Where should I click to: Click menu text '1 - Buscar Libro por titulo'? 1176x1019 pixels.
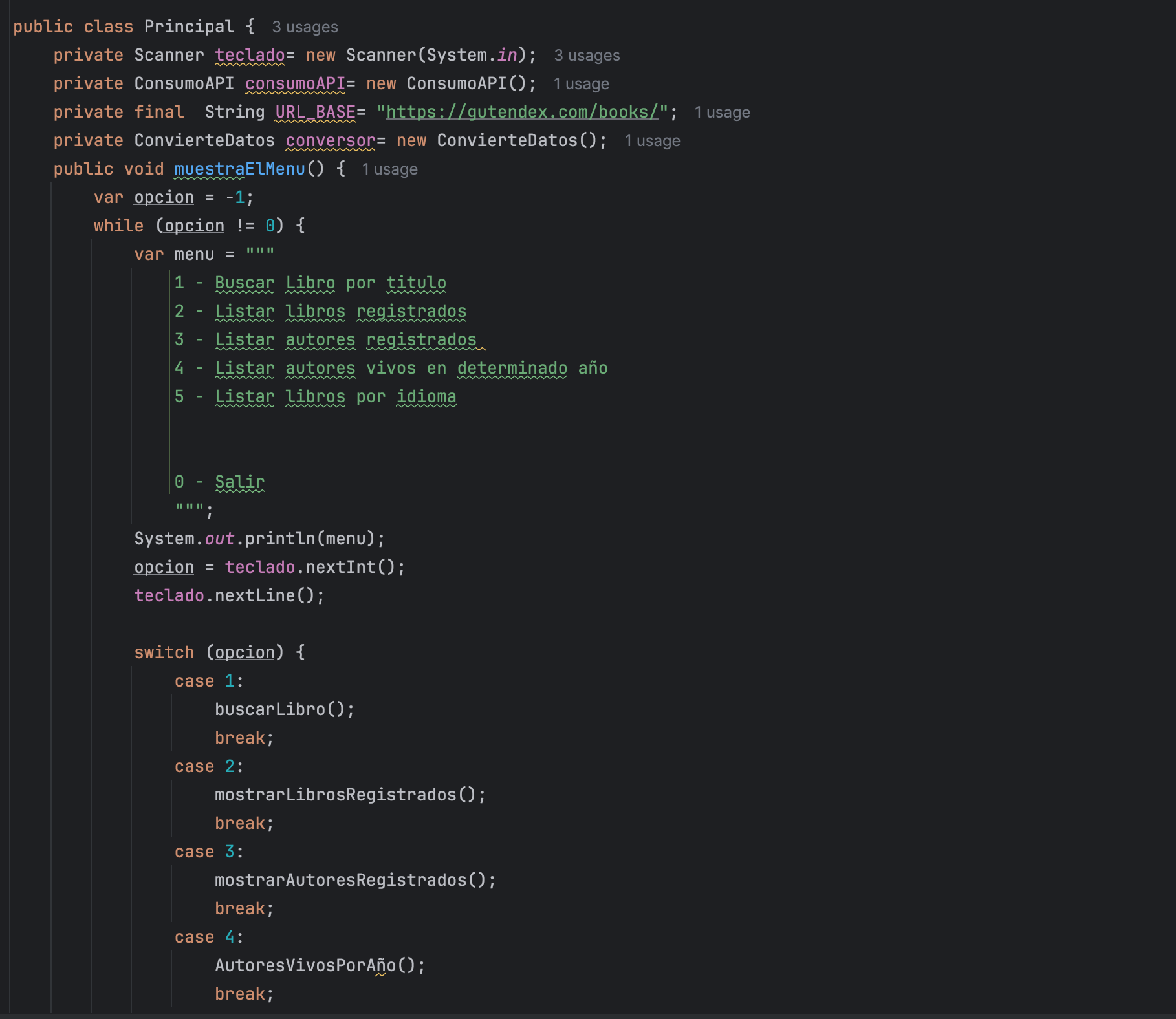pos(310,283)
